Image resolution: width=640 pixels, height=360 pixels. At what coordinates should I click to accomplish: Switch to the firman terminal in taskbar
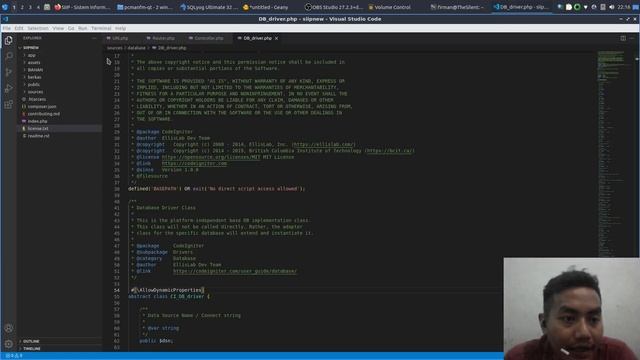click(457, 7)
